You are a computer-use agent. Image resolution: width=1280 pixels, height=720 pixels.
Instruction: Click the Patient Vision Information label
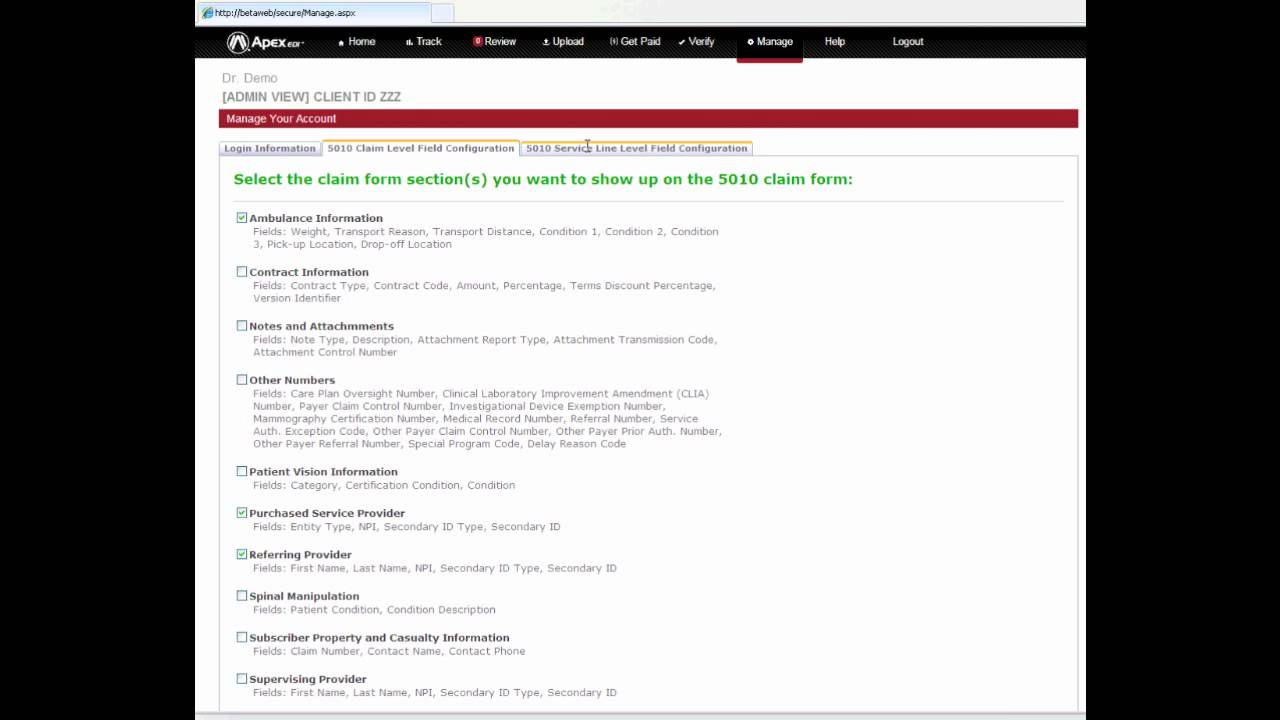coord(323,472)
